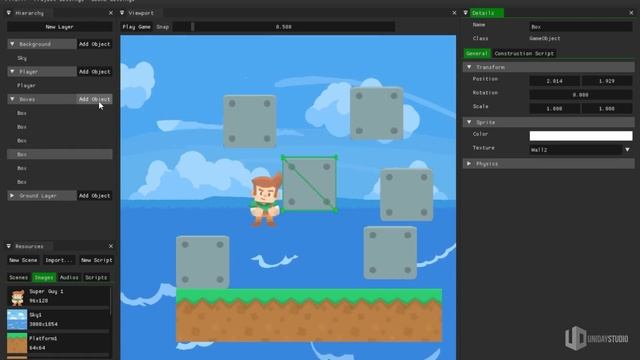Collapse the Player layer
The height and width of the screenshot is (360, 640).
pyautogui.click(x=12, y=71)
